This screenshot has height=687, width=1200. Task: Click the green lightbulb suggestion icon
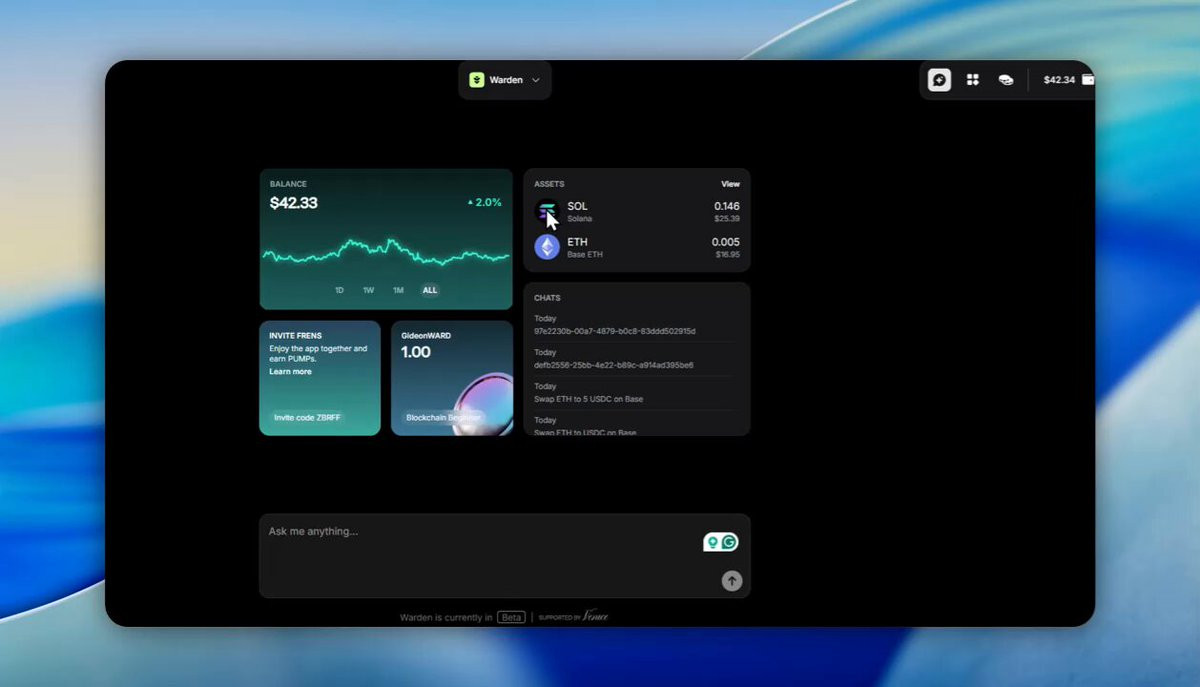click(x=712, y=542)
